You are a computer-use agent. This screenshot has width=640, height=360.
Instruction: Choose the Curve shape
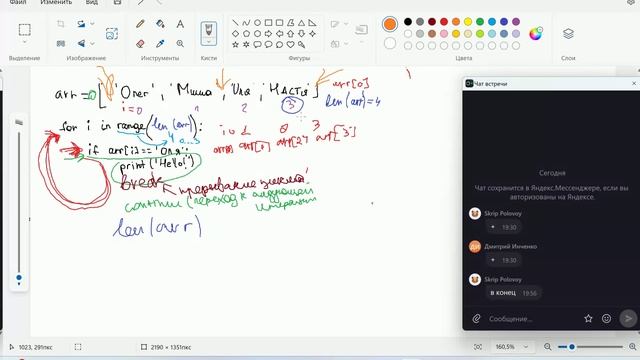[x=246, y=23]
